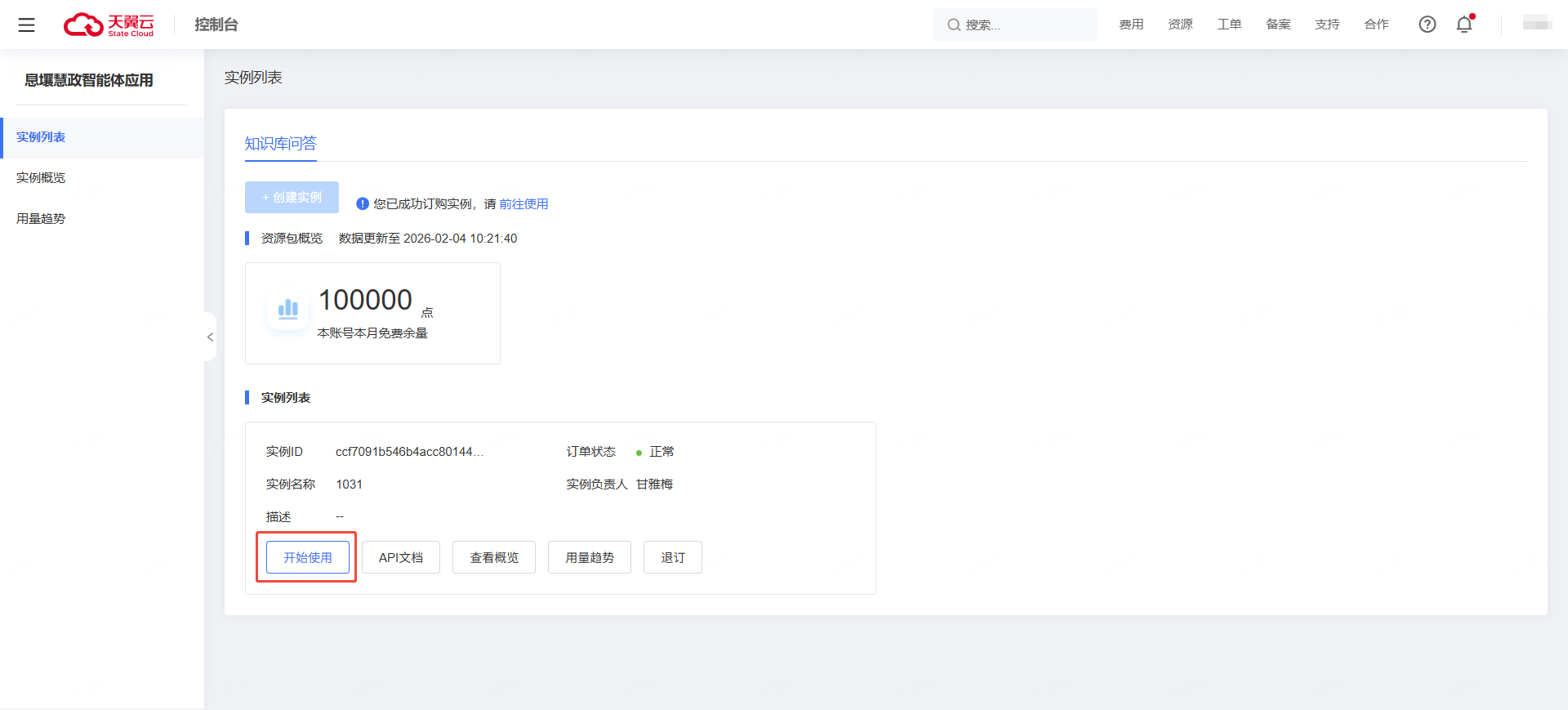Select 用量趋势 in the sidebar
This screenshot has height=710, width=1568.
pyautogui.click(x=41, y=219)
